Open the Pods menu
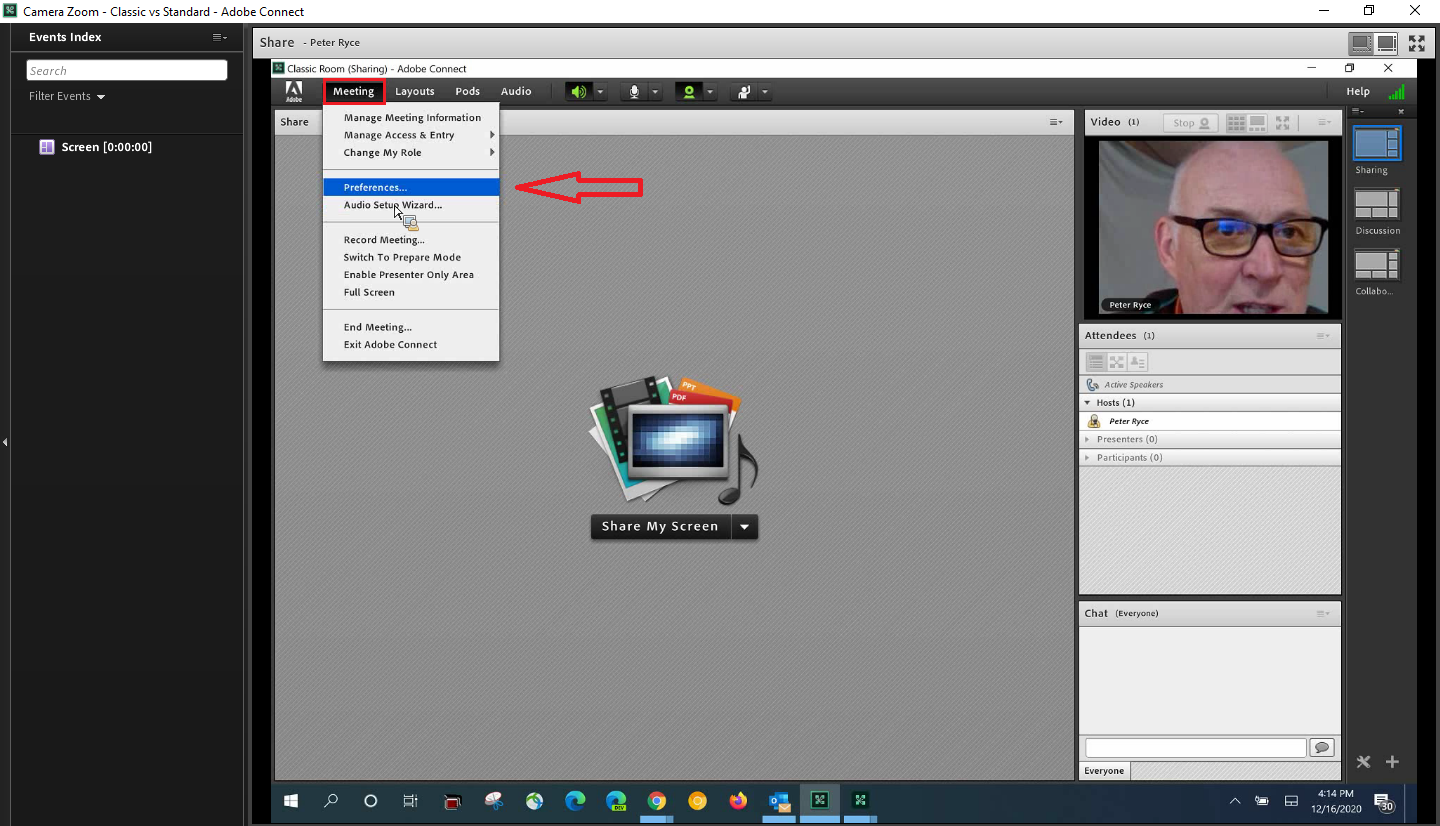Screen dimensions: 1440x826 (x=467, y=91)
